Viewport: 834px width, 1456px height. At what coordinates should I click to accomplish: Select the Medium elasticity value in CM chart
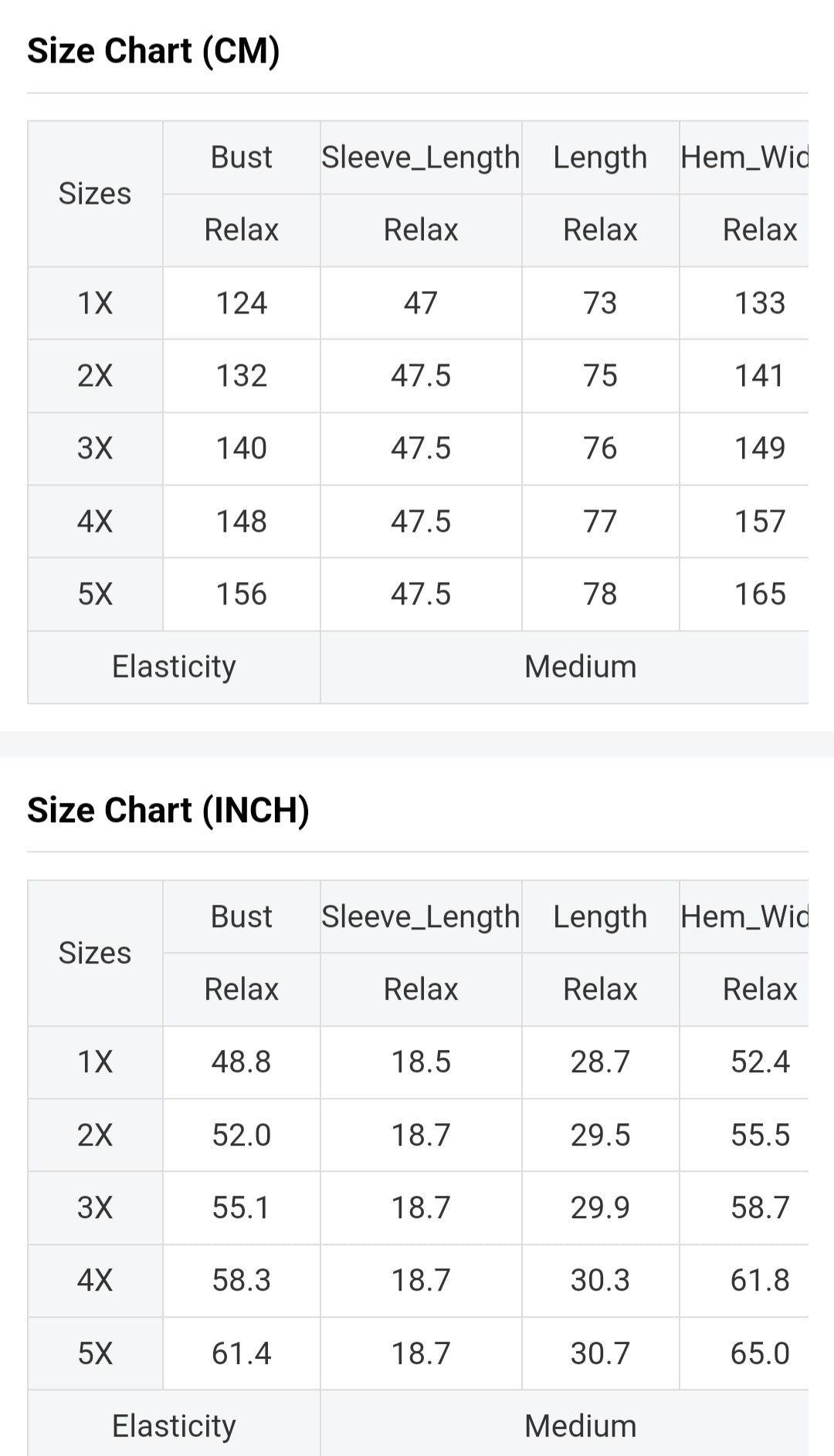tap(580, 667)
